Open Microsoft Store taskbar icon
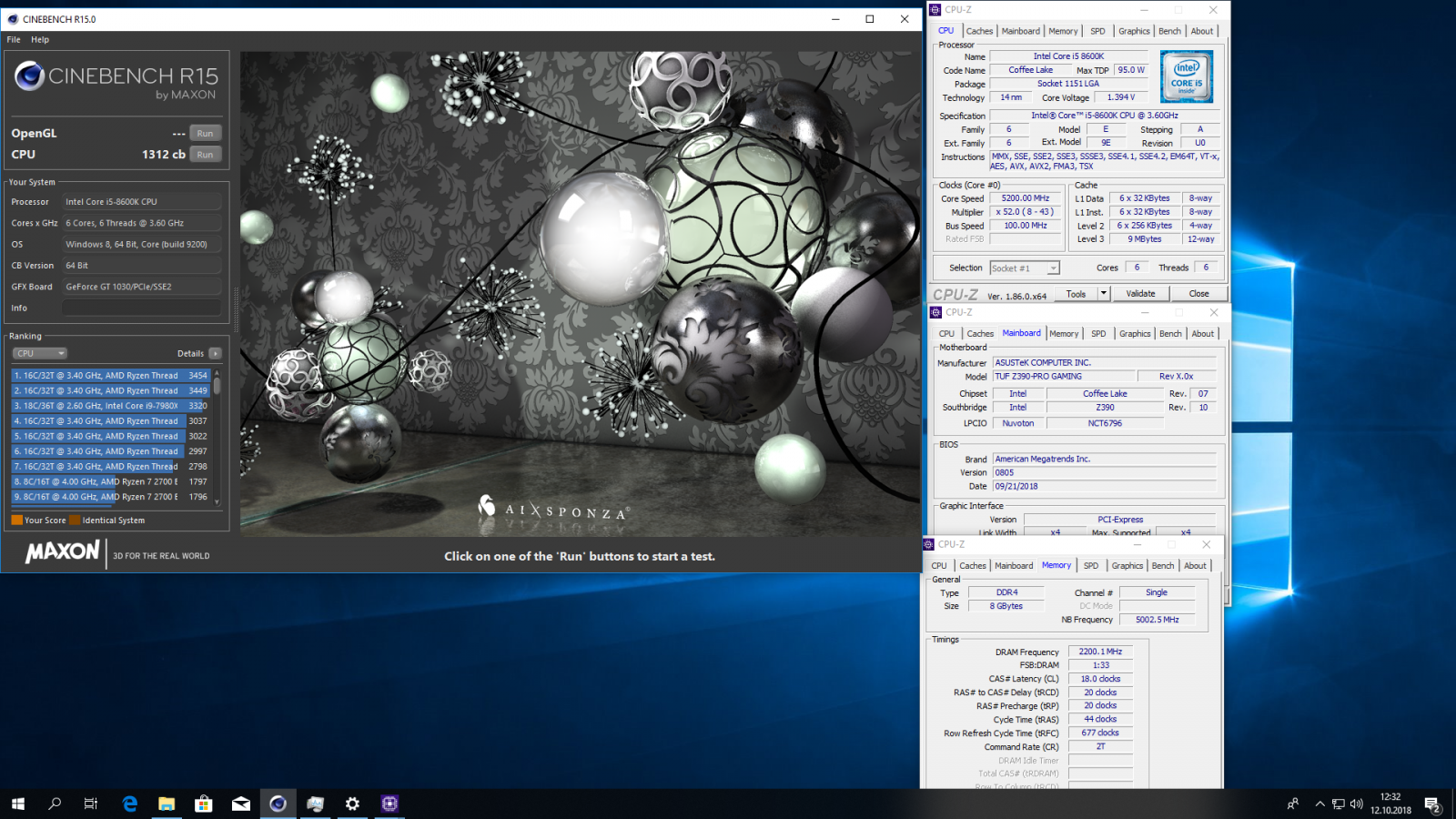The image size is (1456, 819). 204,804
